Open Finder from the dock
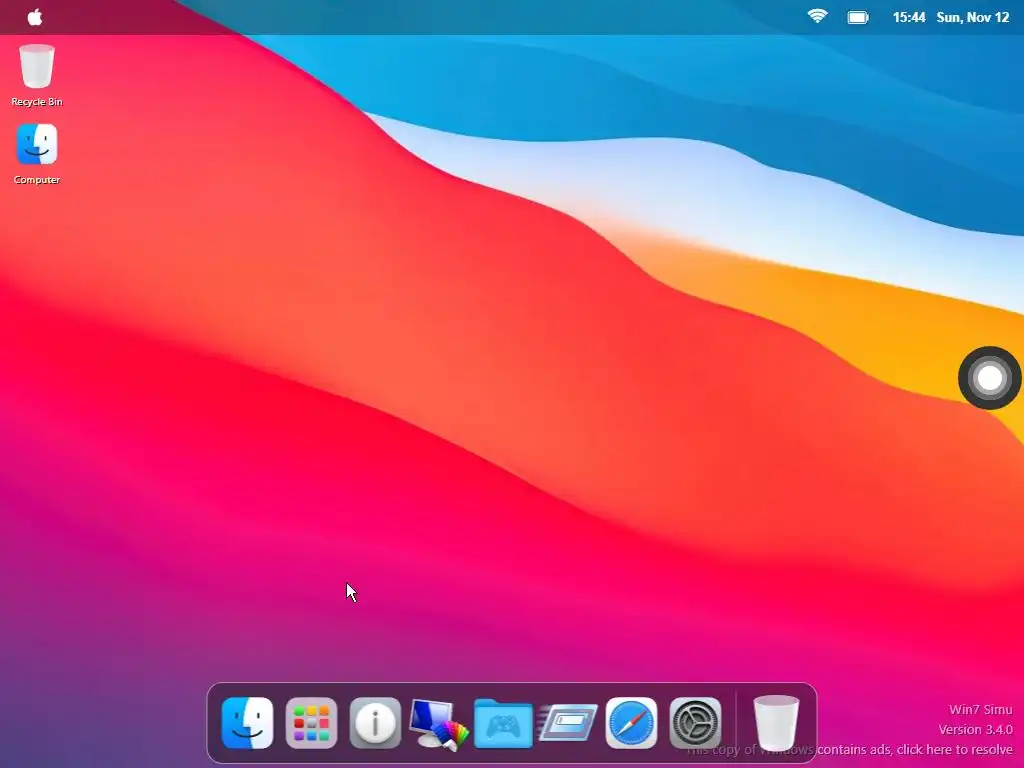 [247, 723]
